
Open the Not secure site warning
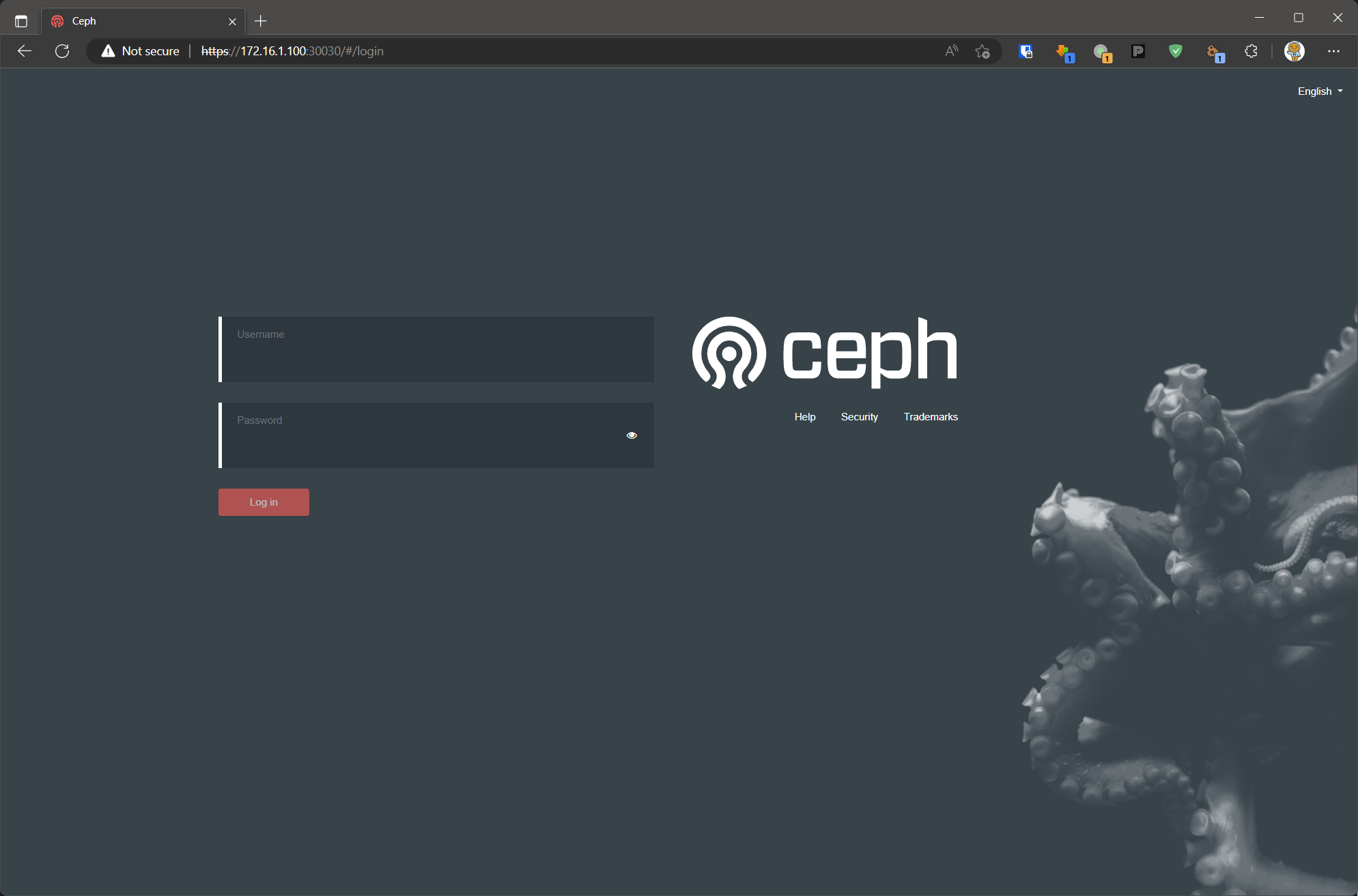tap(140, 51)
